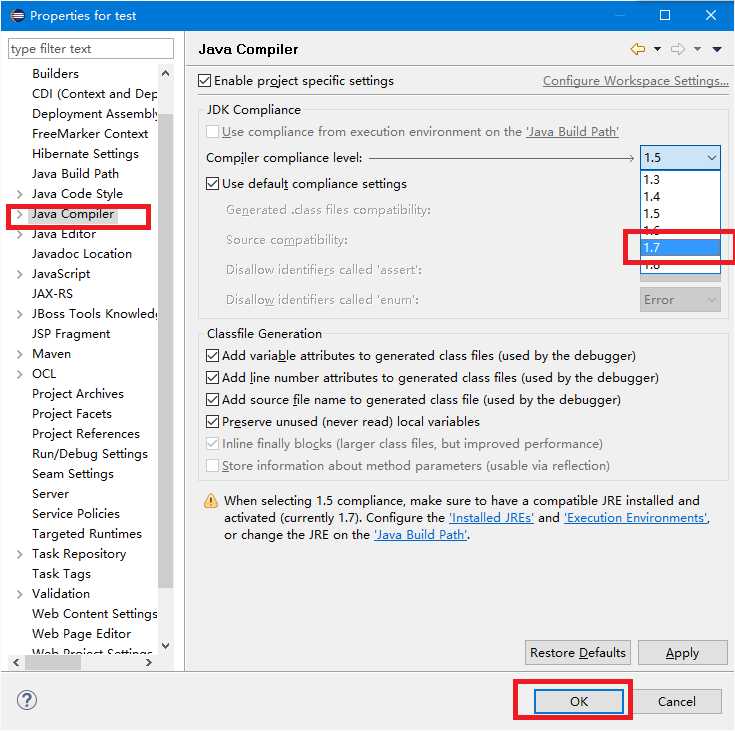Expand the Java Code Style node

click(x=19, y=194)
